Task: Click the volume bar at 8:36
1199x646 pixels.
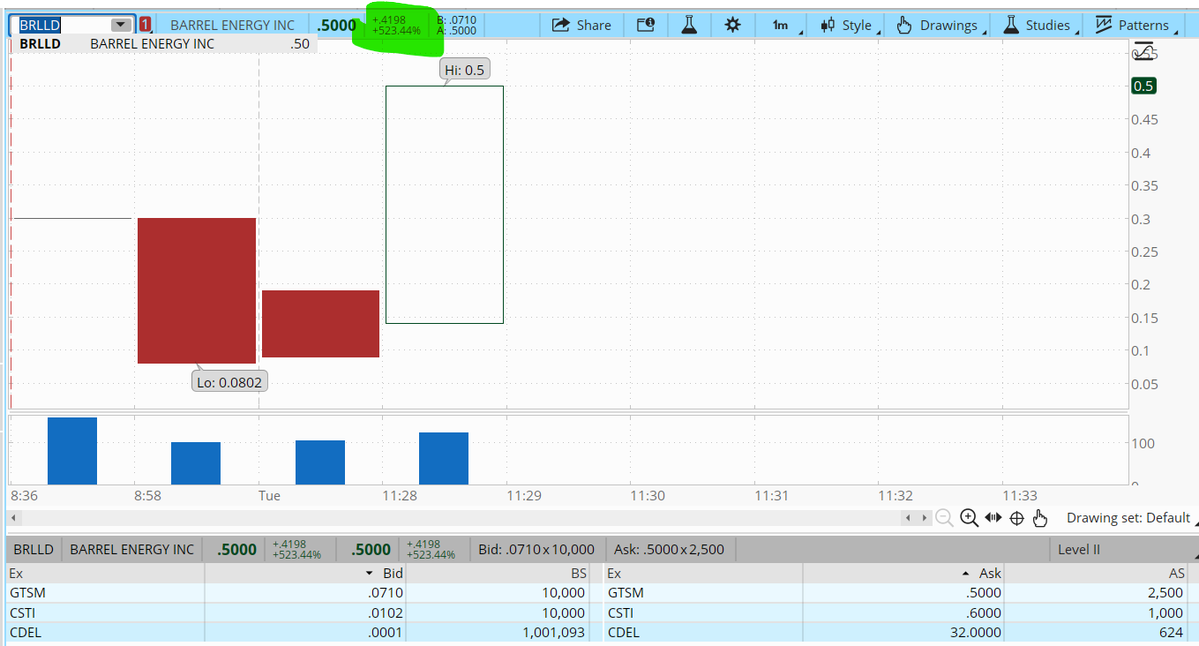Action: pos(72,451)
